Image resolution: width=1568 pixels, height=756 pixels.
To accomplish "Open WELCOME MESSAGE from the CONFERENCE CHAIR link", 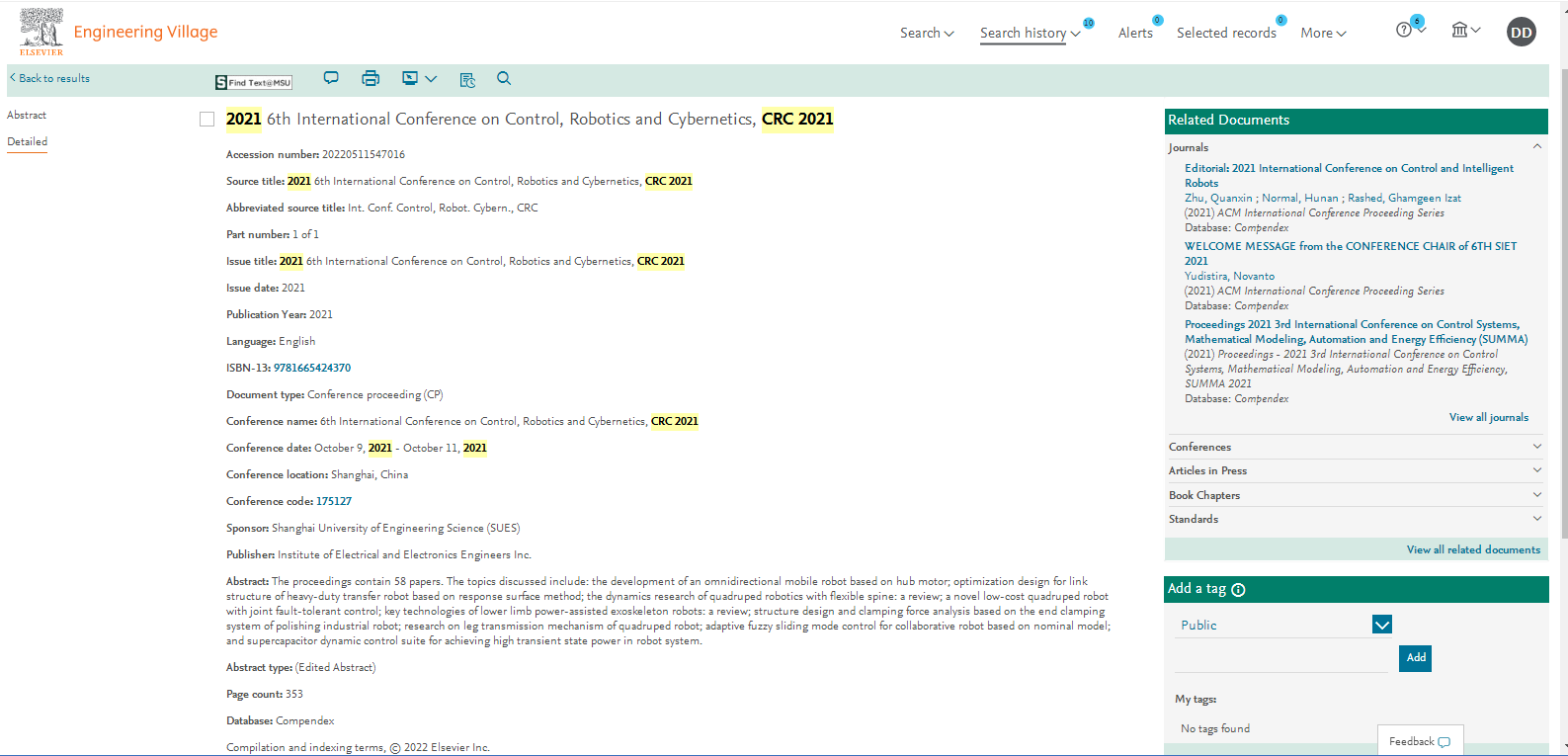I will (1351, 253).
